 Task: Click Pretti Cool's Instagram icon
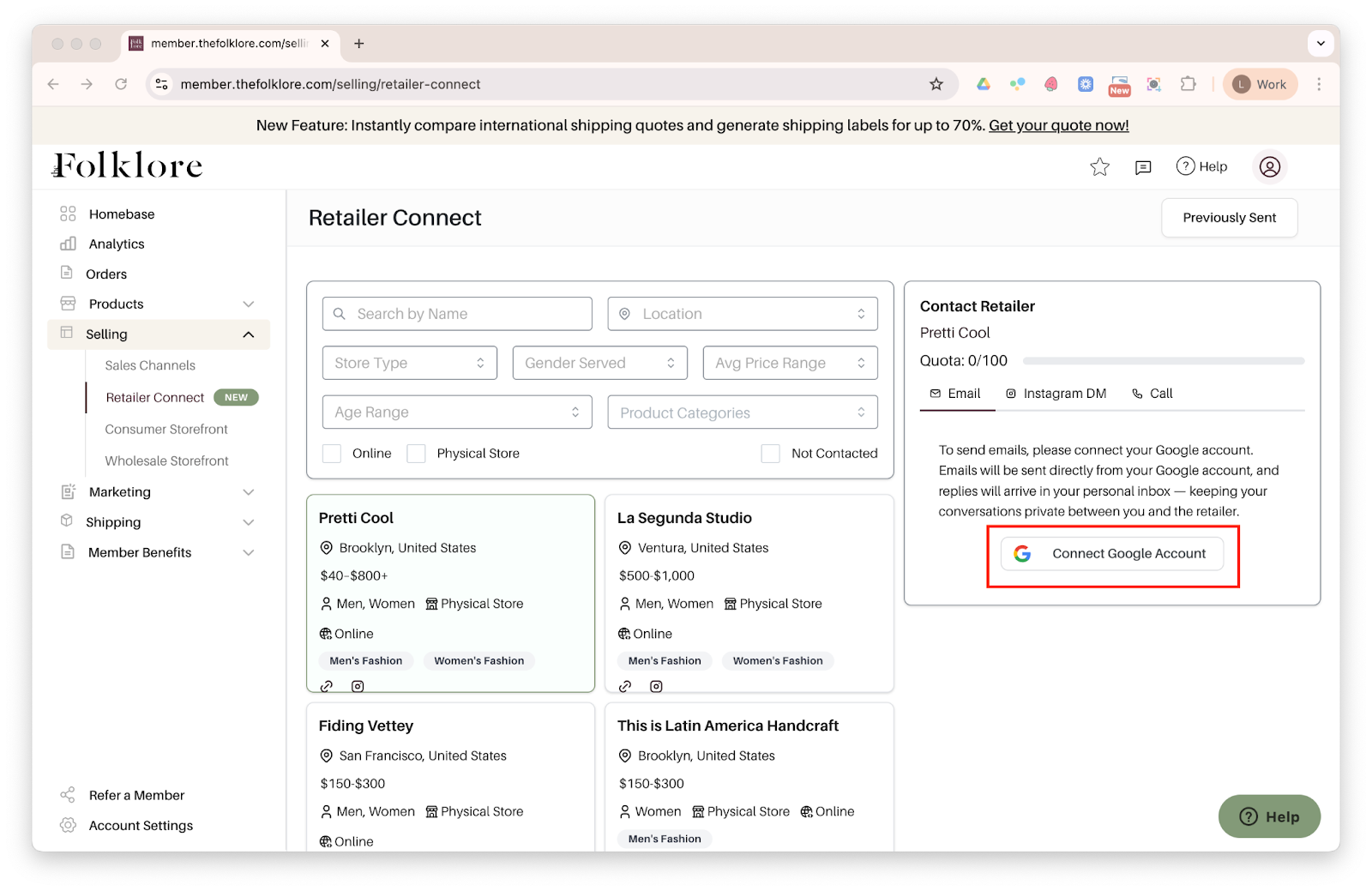click(x=358, y=686)
